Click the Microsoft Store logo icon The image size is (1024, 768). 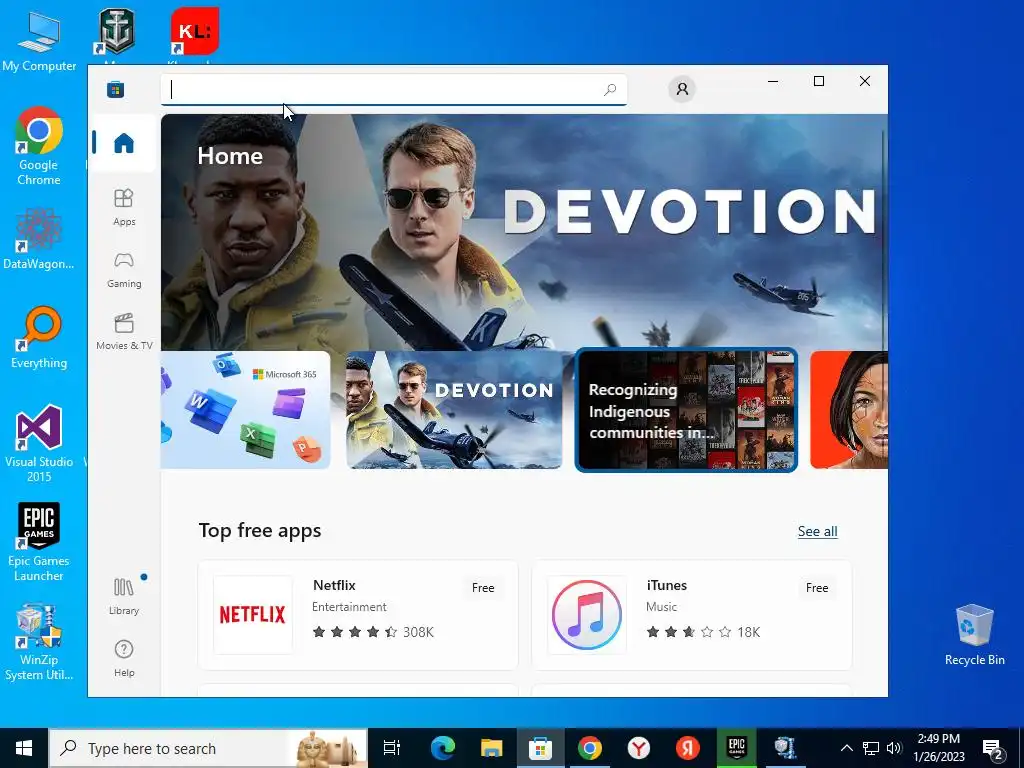116,89
